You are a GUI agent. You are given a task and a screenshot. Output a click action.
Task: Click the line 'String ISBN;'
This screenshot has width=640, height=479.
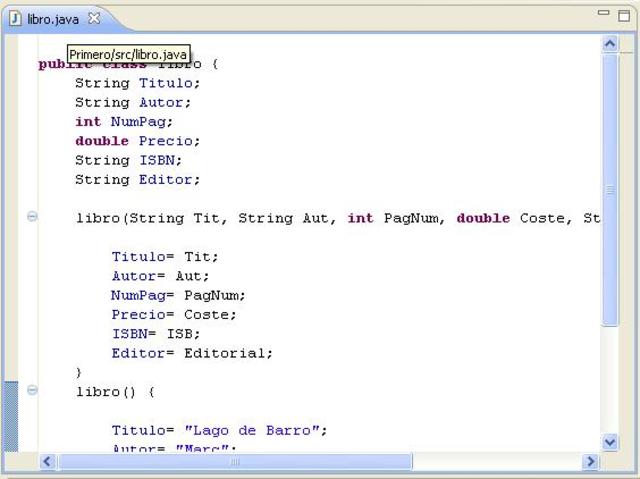click(x=128, y=160)
